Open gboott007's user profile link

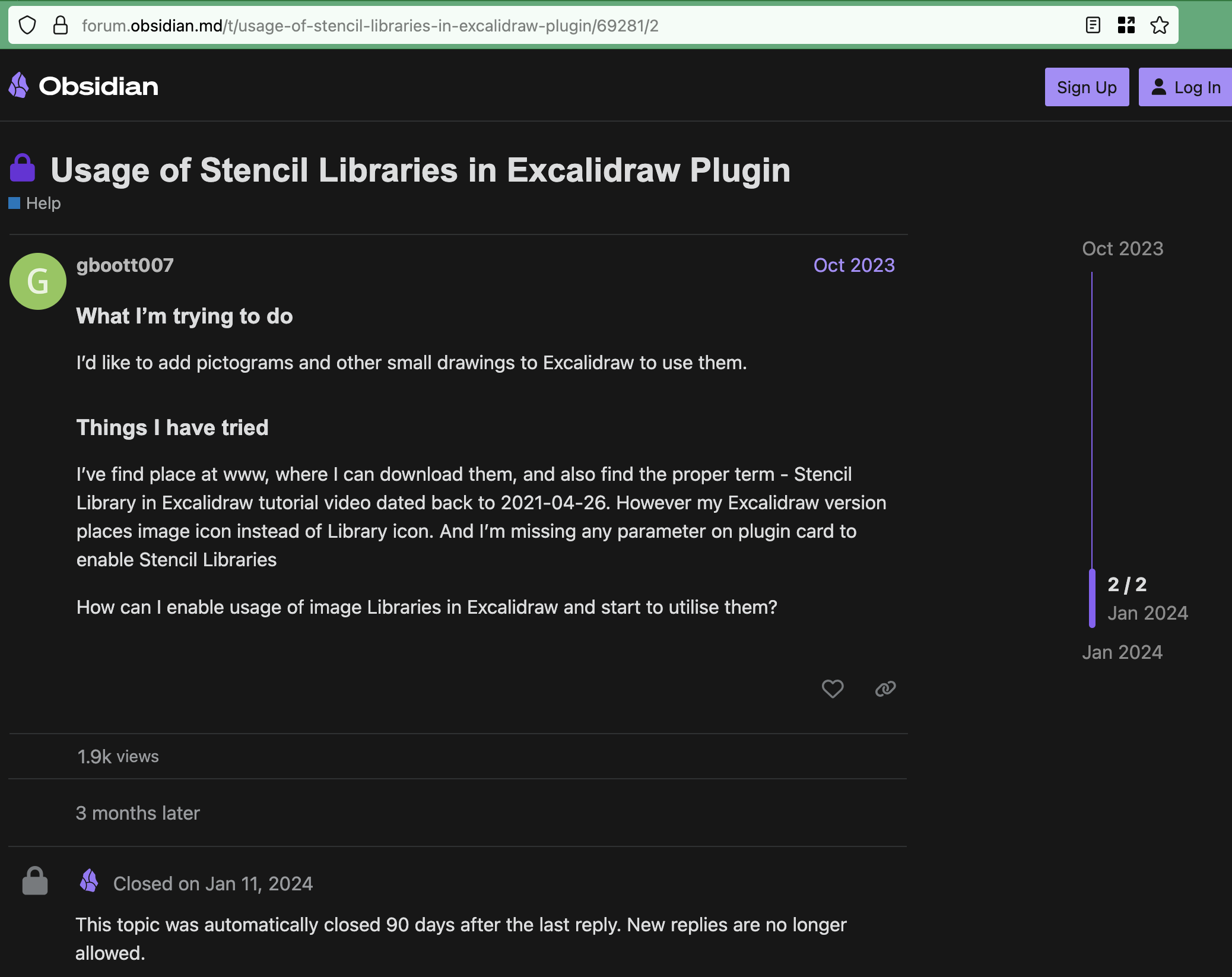click(125, 265)
